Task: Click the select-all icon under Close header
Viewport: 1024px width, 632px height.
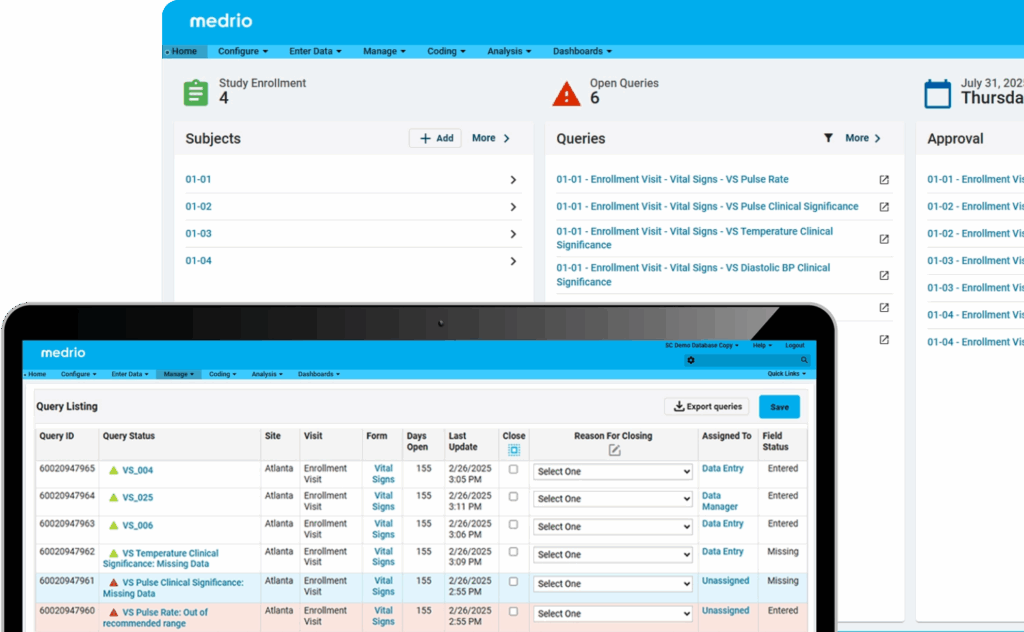Action: pos(514,450)
